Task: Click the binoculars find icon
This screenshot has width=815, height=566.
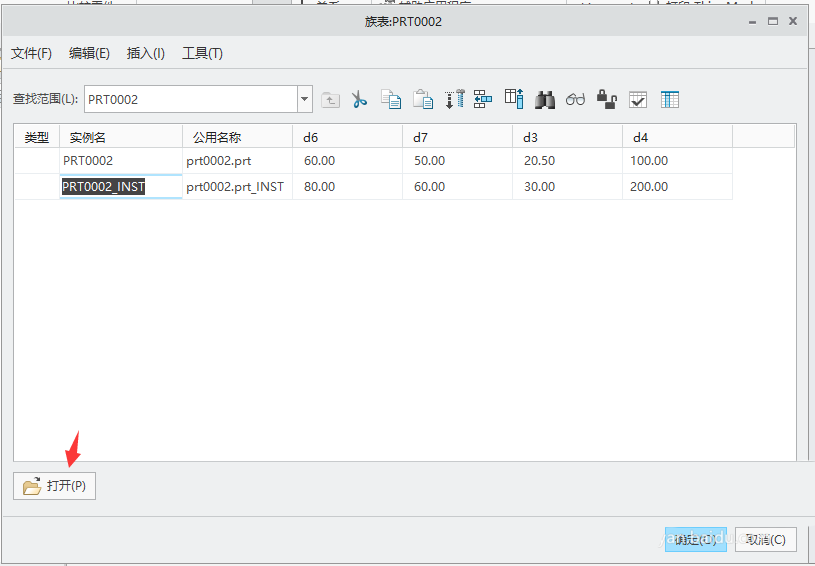Action: 545,99
